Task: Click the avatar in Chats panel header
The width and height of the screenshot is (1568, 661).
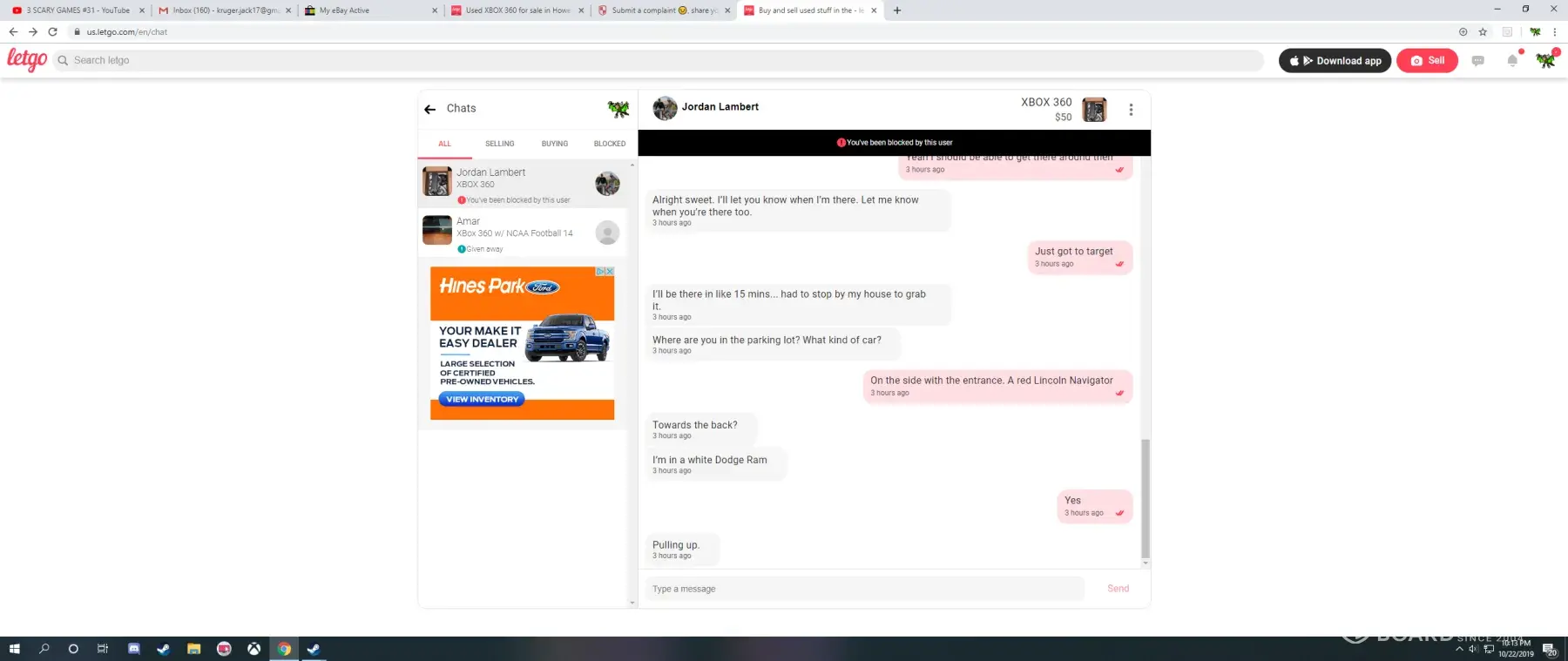Action: (618, 109)
